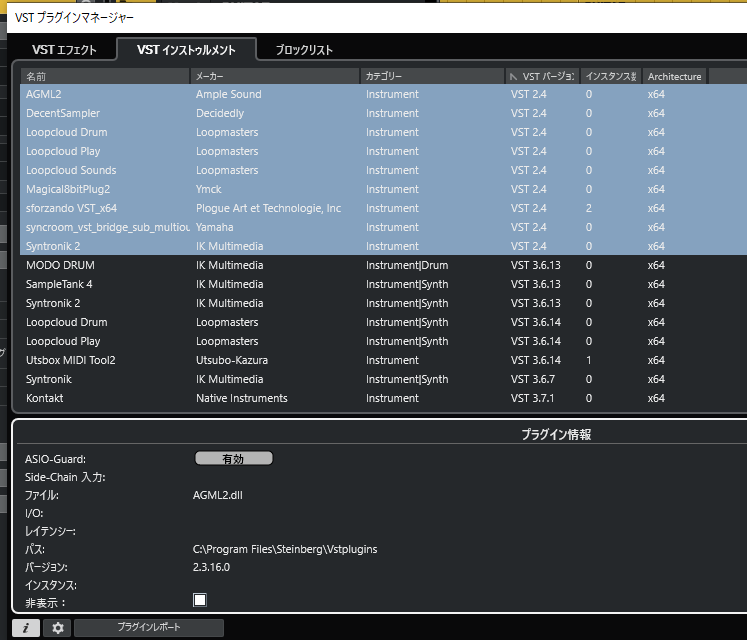
Task: Toggle the ASIO-Guard 有効 button
Action: (233, 459)
